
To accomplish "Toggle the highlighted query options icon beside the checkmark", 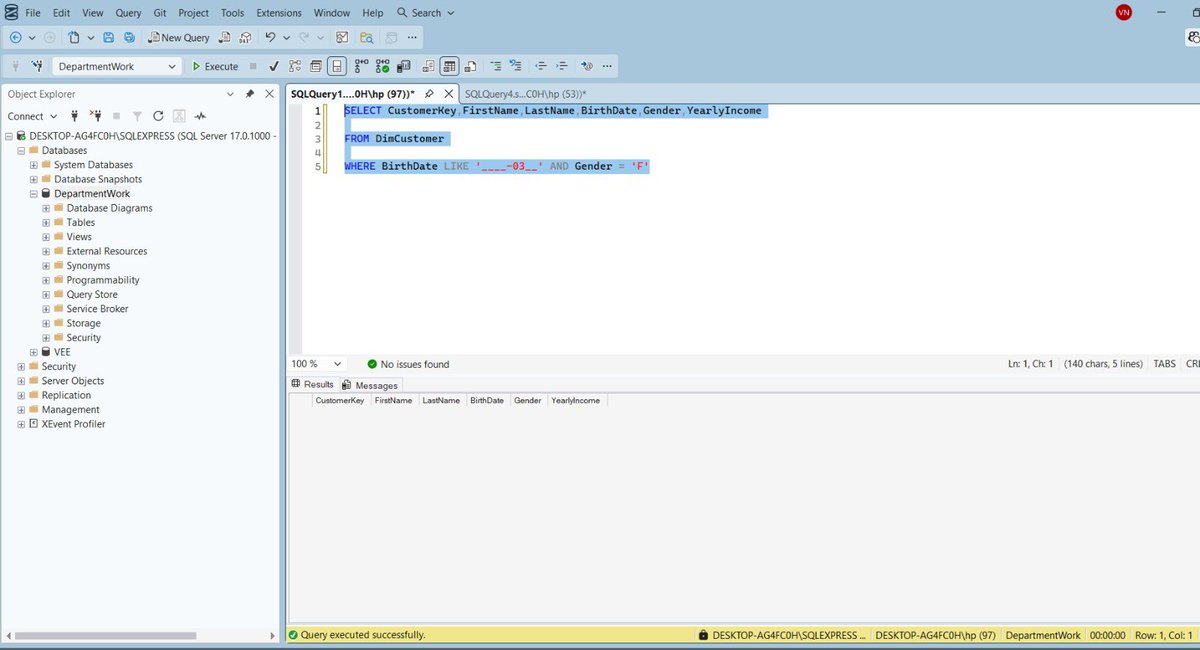I will [337, 67].
